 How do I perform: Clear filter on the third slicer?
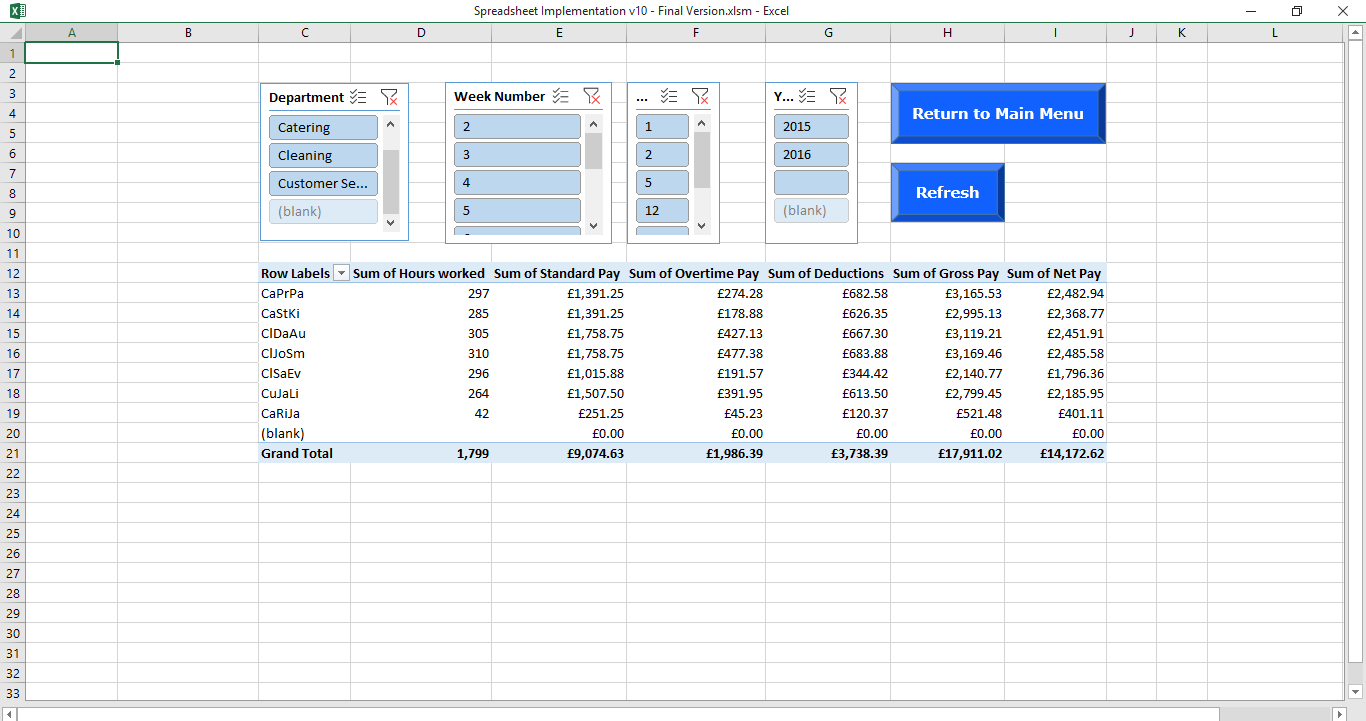[x=700, y=96]
